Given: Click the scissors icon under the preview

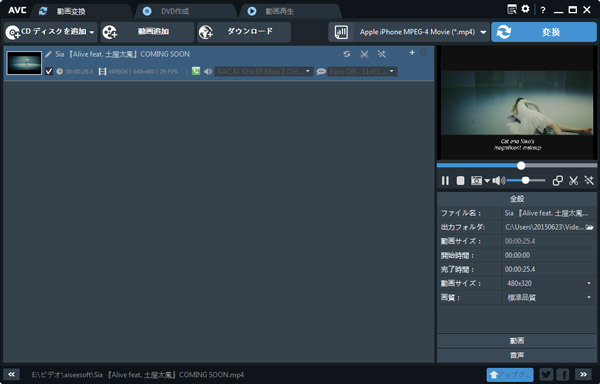Looking at the screenshot, I should click(573, 181).
